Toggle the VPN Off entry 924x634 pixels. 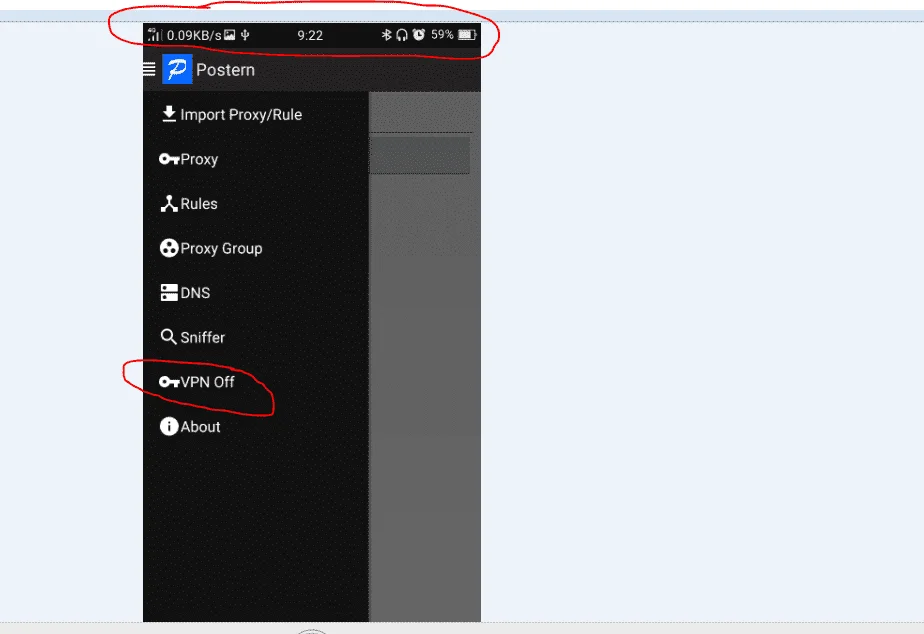256,382
